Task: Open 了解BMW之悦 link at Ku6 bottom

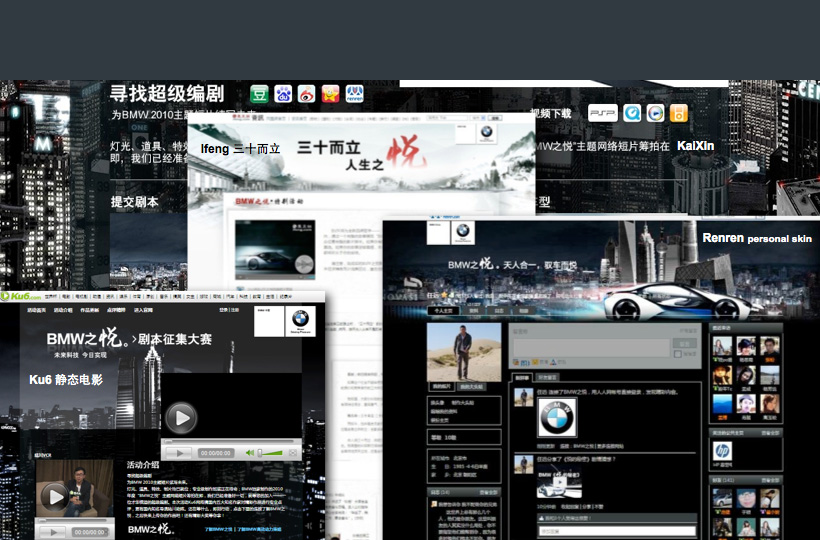Action: 219,530
